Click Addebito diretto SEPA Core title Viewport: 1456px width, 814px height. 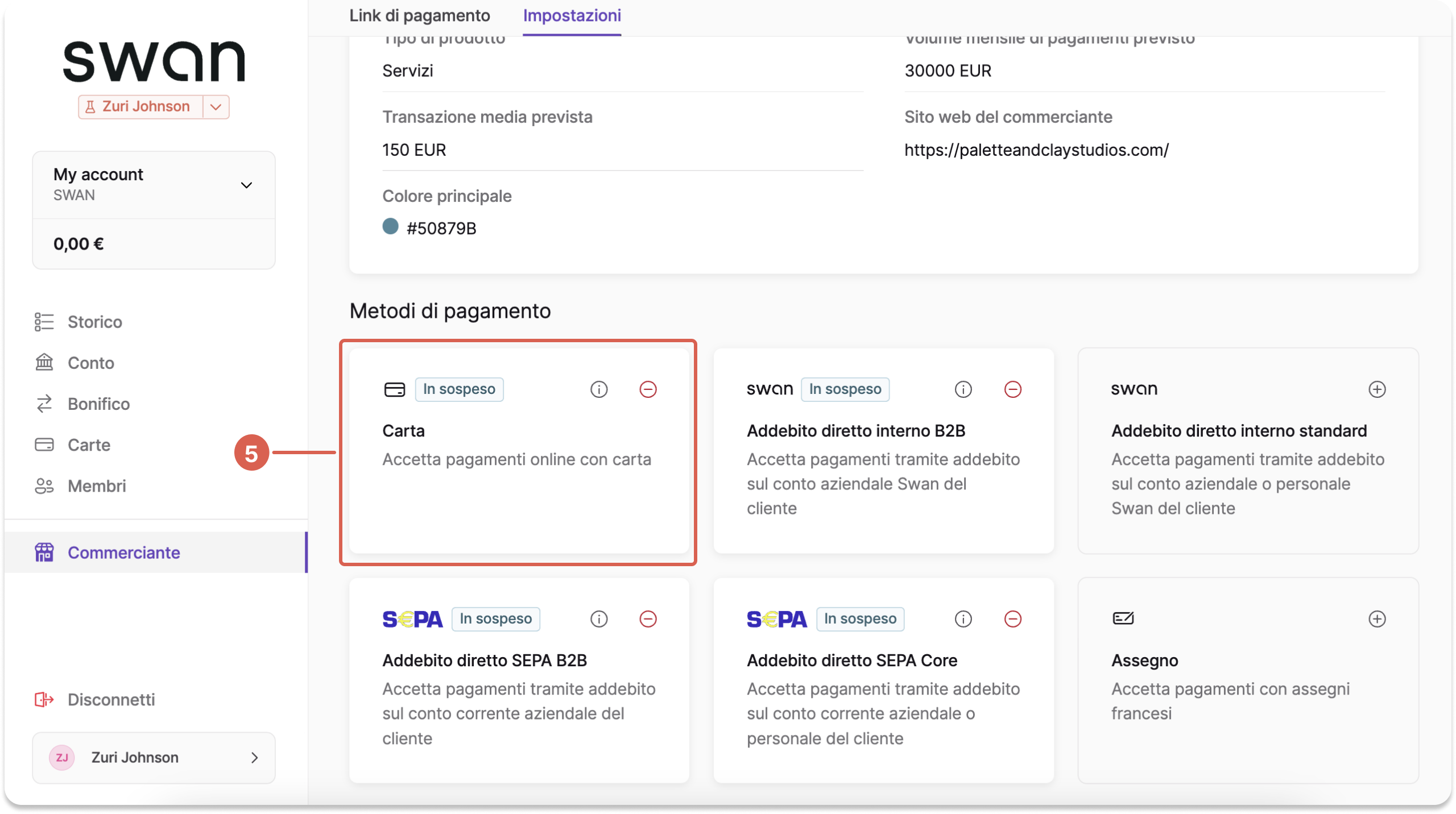[851, 661]
